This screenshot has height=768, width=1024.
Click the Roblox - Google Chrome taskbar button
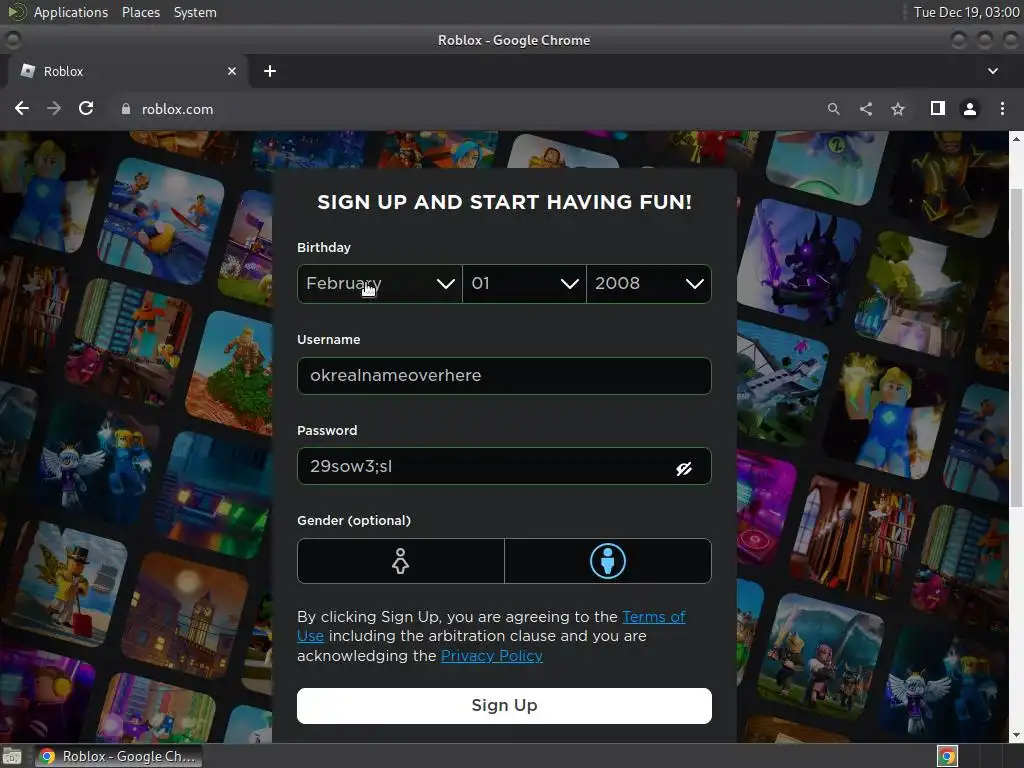(118, 756)
